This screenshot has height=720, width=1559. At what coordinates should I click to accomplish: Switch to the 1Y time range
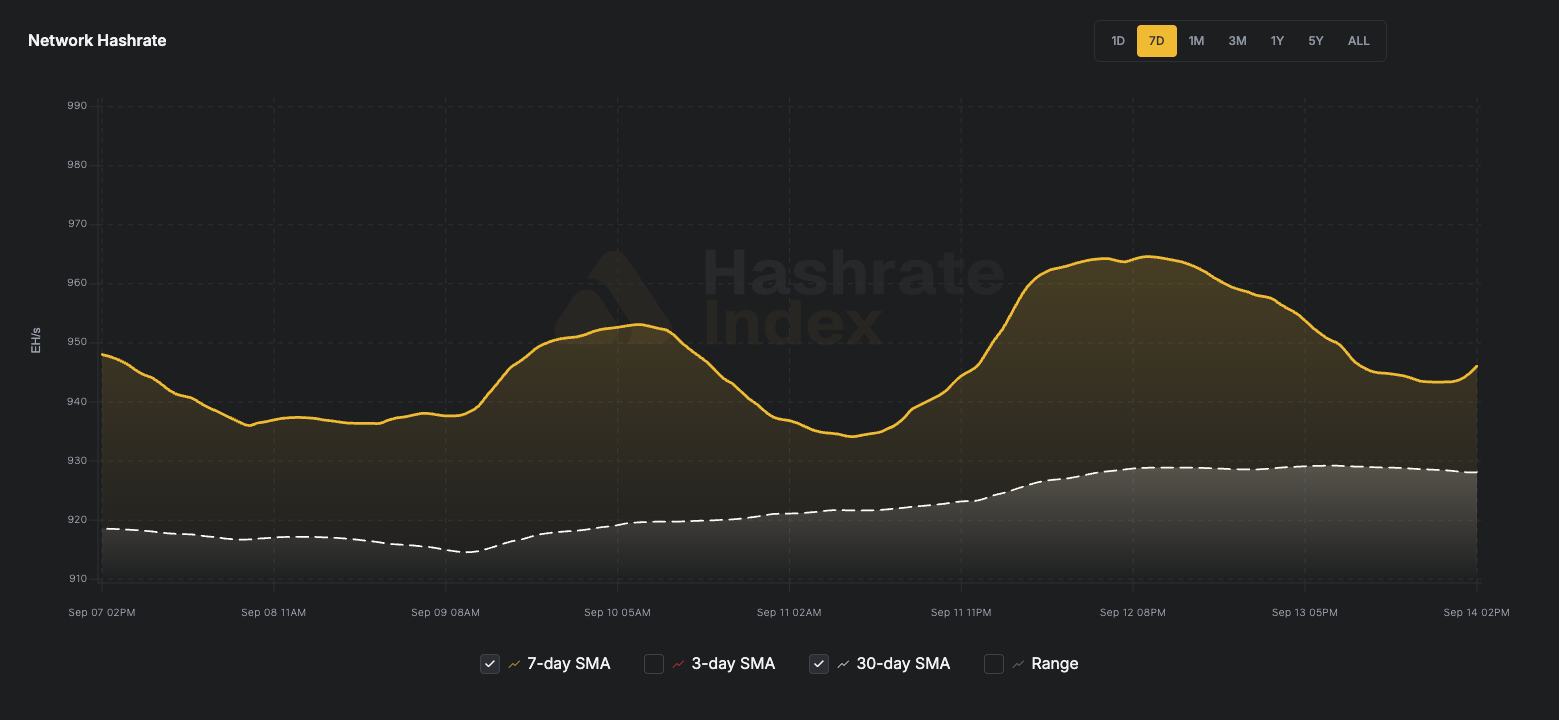(x=1277, y=41)
